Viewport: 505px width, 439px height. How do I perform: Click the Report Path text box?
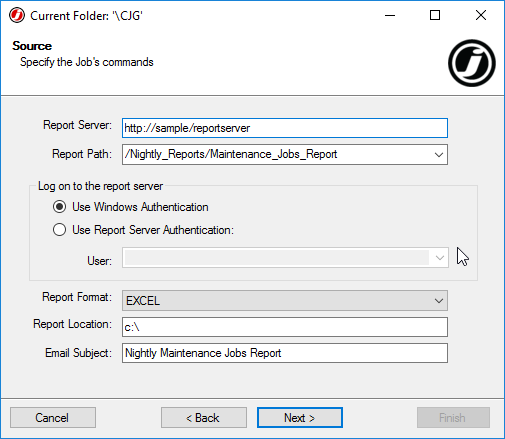[x=277, y=155]
